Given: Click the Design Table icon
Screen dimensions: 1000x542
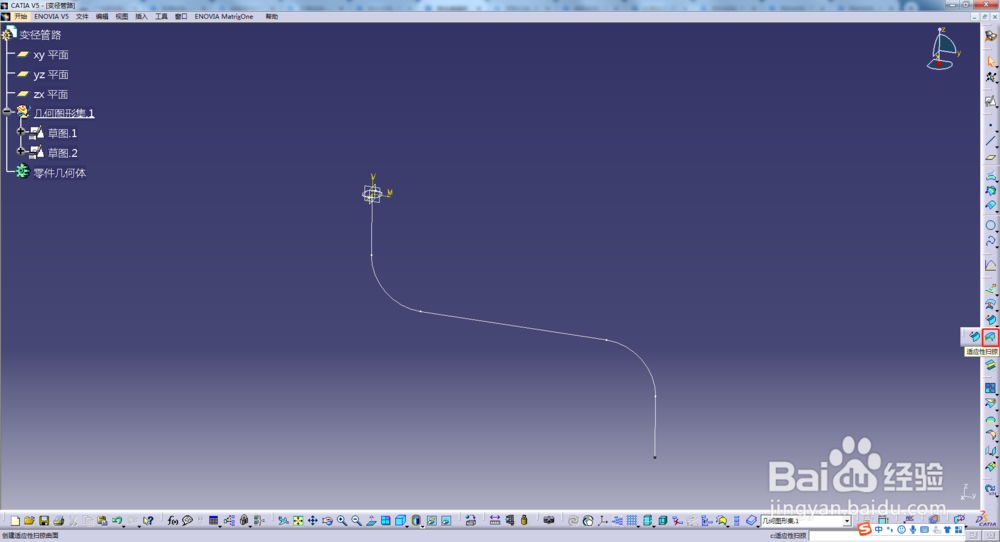Looking at the screenshot, I should 213,521.
